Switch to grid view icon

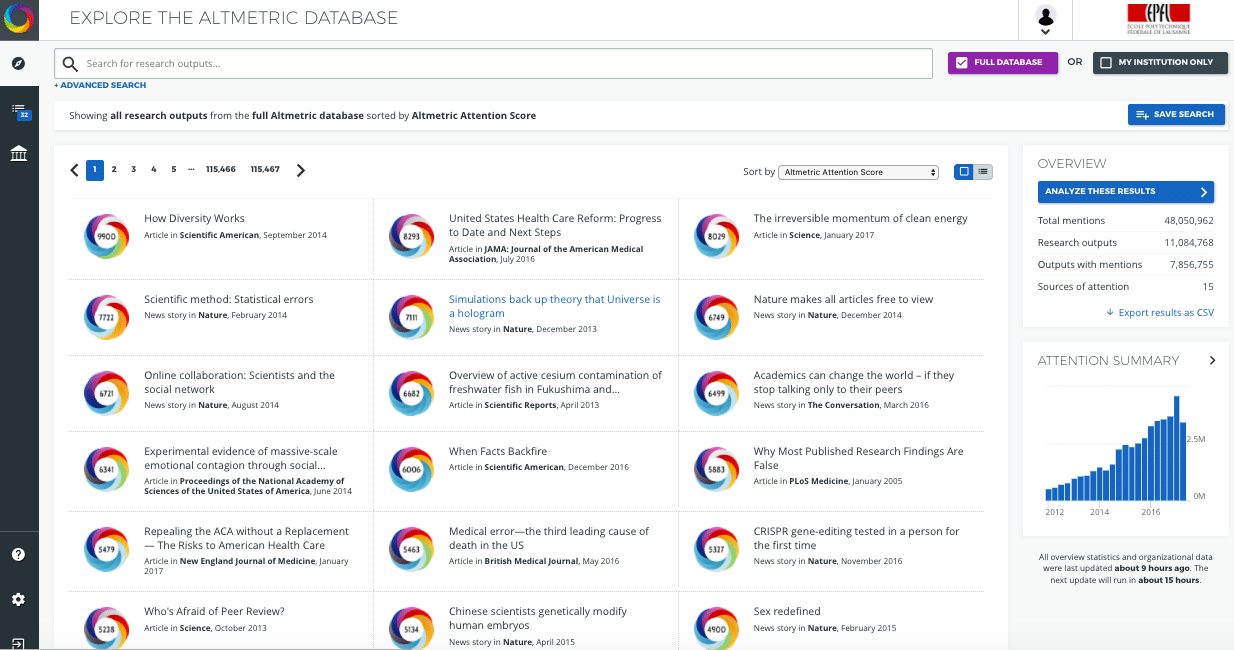[964, 172]
